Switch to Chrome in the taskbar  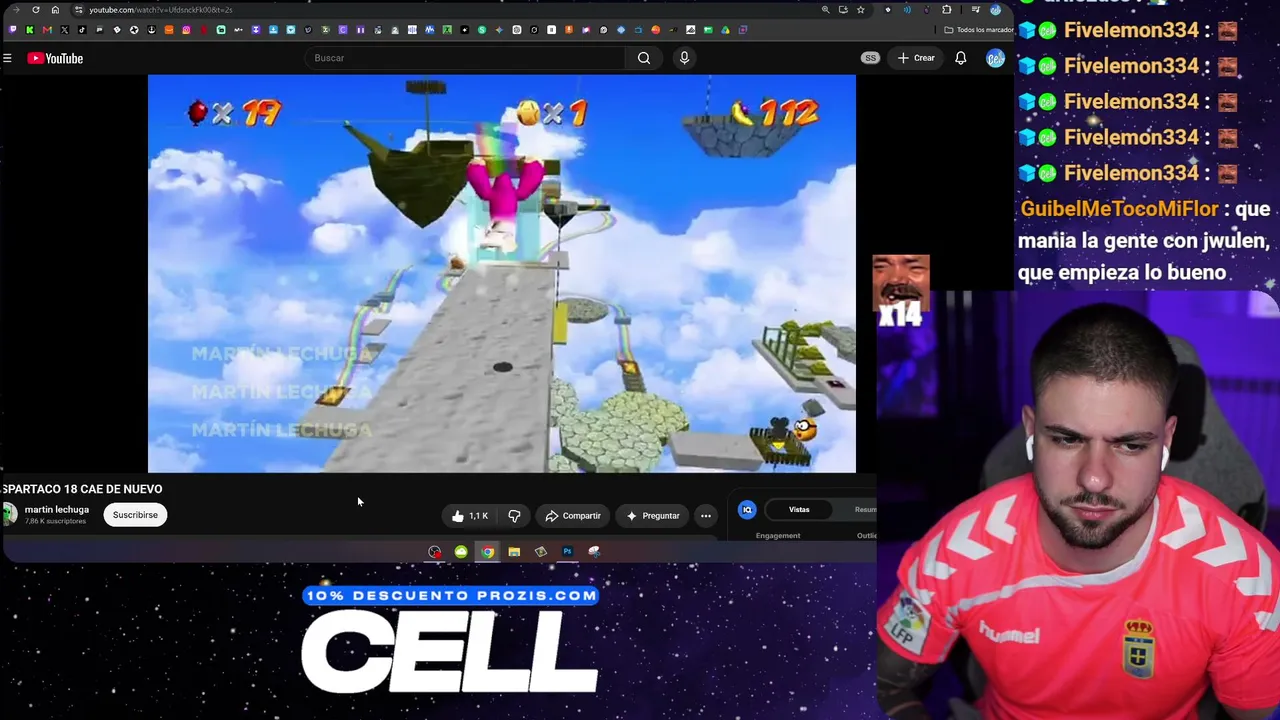(487, 552)
